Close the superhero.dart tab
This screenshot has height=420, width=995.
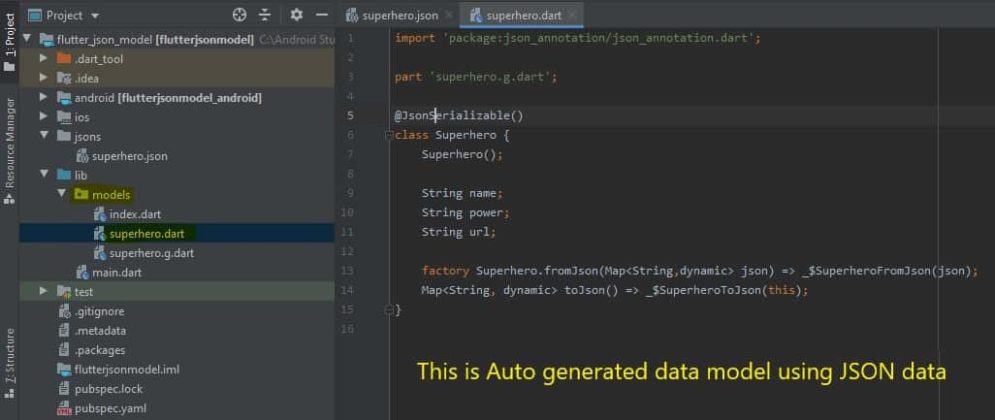[x=572, y=14]
